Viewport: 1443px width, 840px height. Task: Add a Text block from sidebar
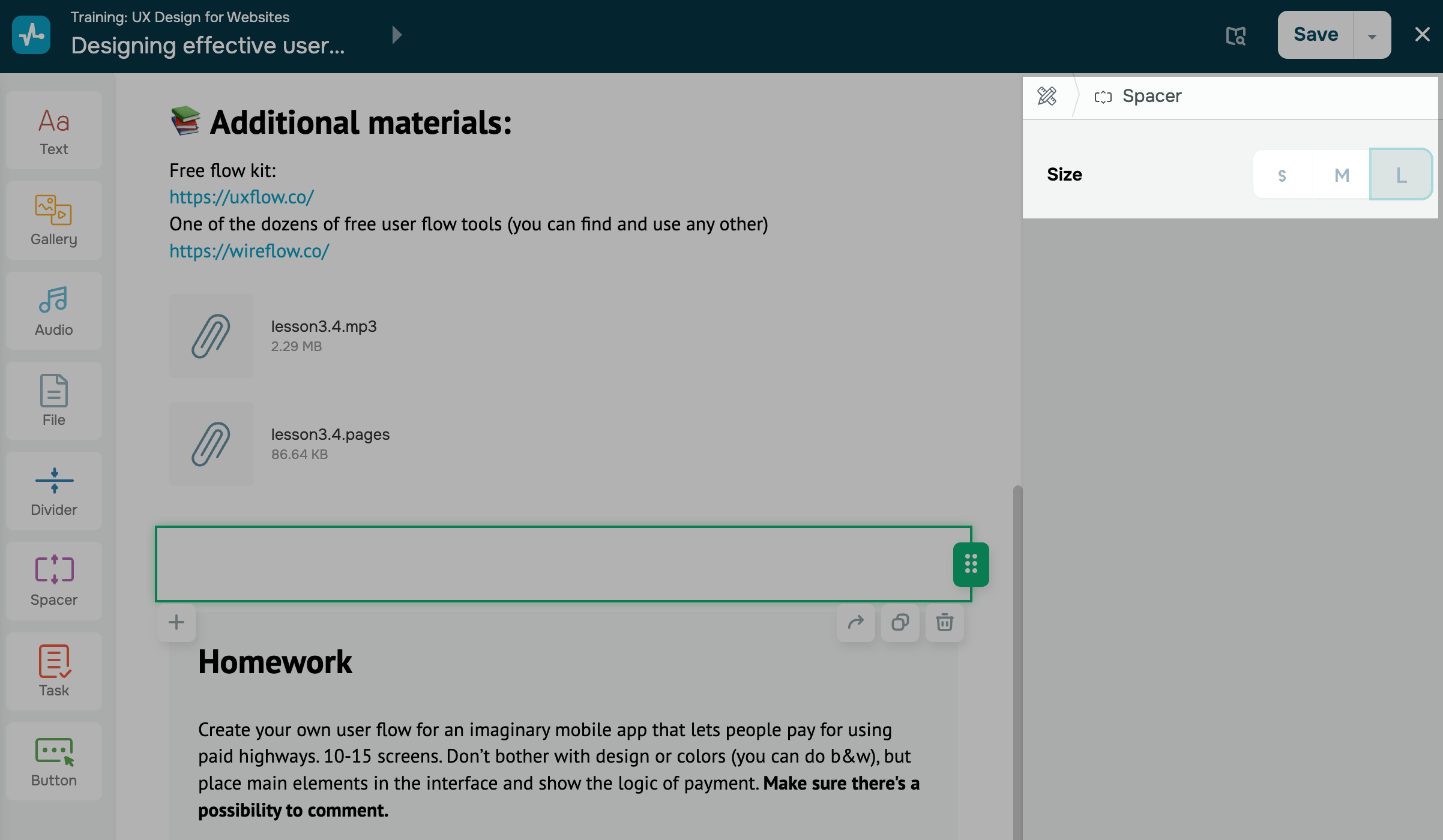pos(53,131)
